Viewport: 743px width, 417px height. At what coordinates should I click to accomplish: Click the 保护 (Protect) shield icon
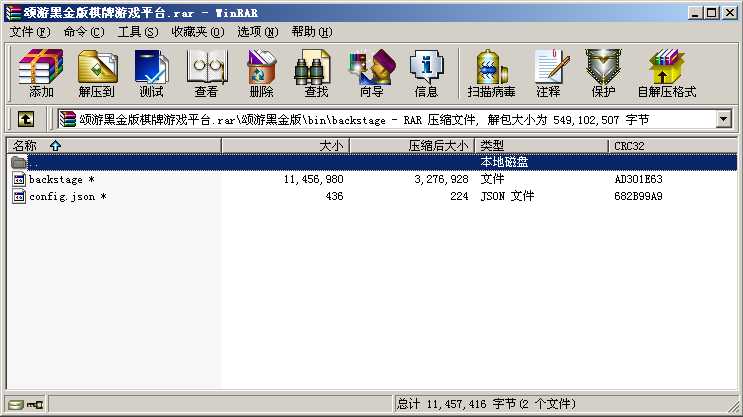(x=603, y=73)
